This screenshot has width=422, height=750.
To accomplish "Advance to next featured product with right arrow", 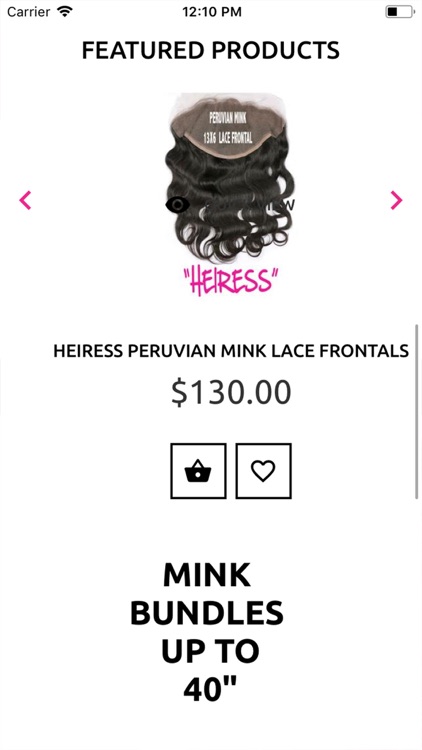I will [x=396, y=200].
